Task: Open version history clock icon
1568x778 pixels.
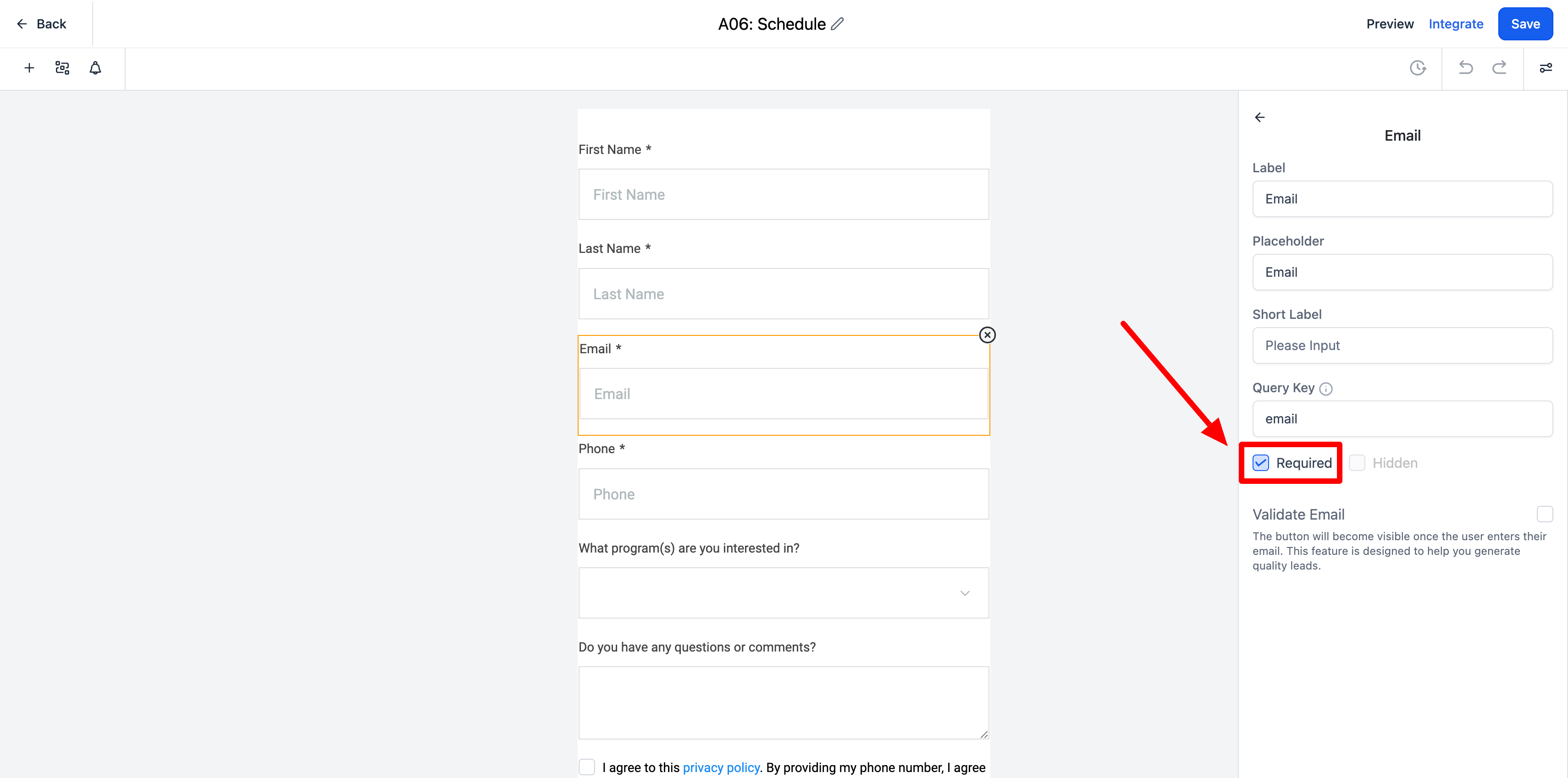Action: (1418, 68)
